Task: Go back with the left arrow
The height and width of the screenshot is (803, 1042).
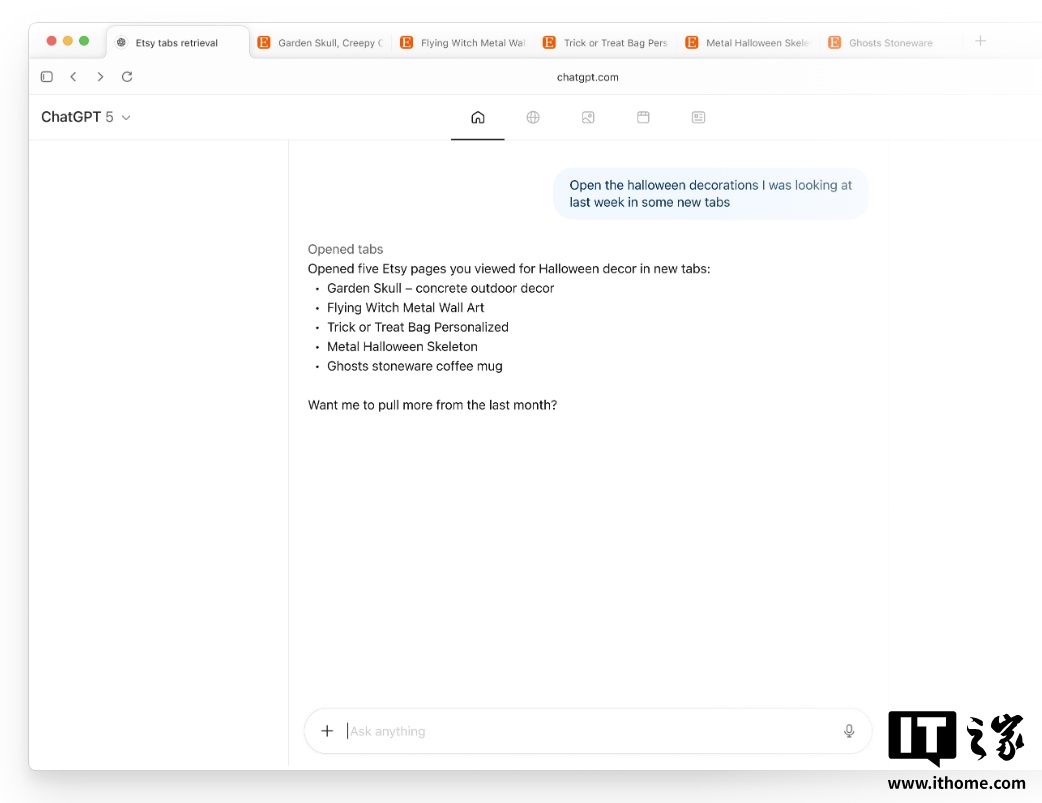Action: 73,77
